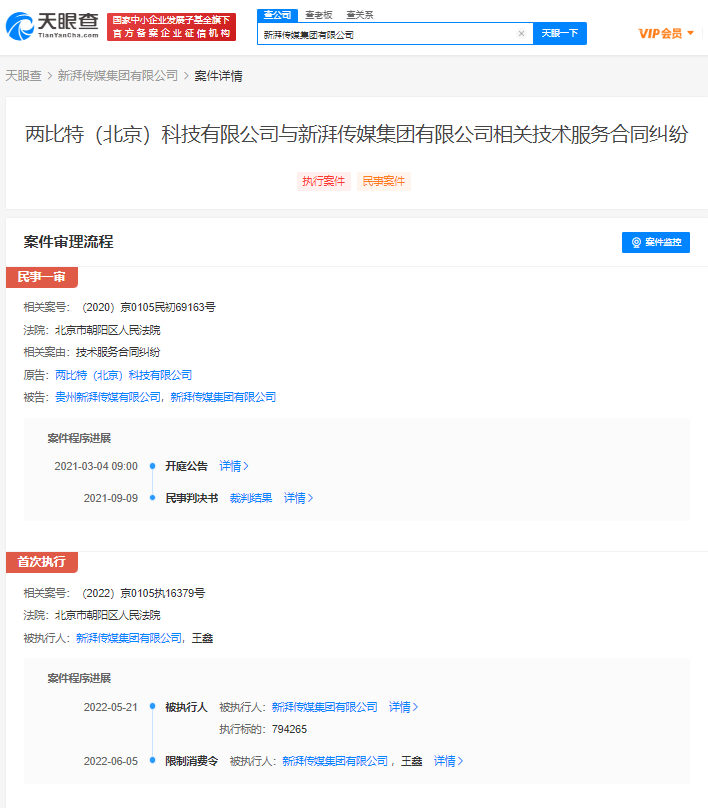This screenshot has width=708, height=808.
Task: Click the 执行案件 tag
Action: [x=323, y=181]
